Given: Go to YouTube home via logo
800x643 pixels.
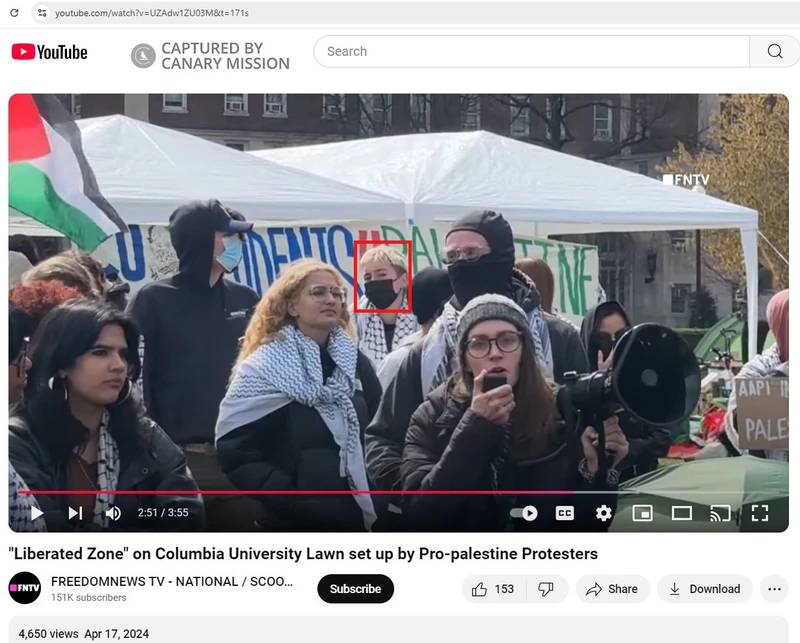Looking at the screenshot, I should point(50,52).
